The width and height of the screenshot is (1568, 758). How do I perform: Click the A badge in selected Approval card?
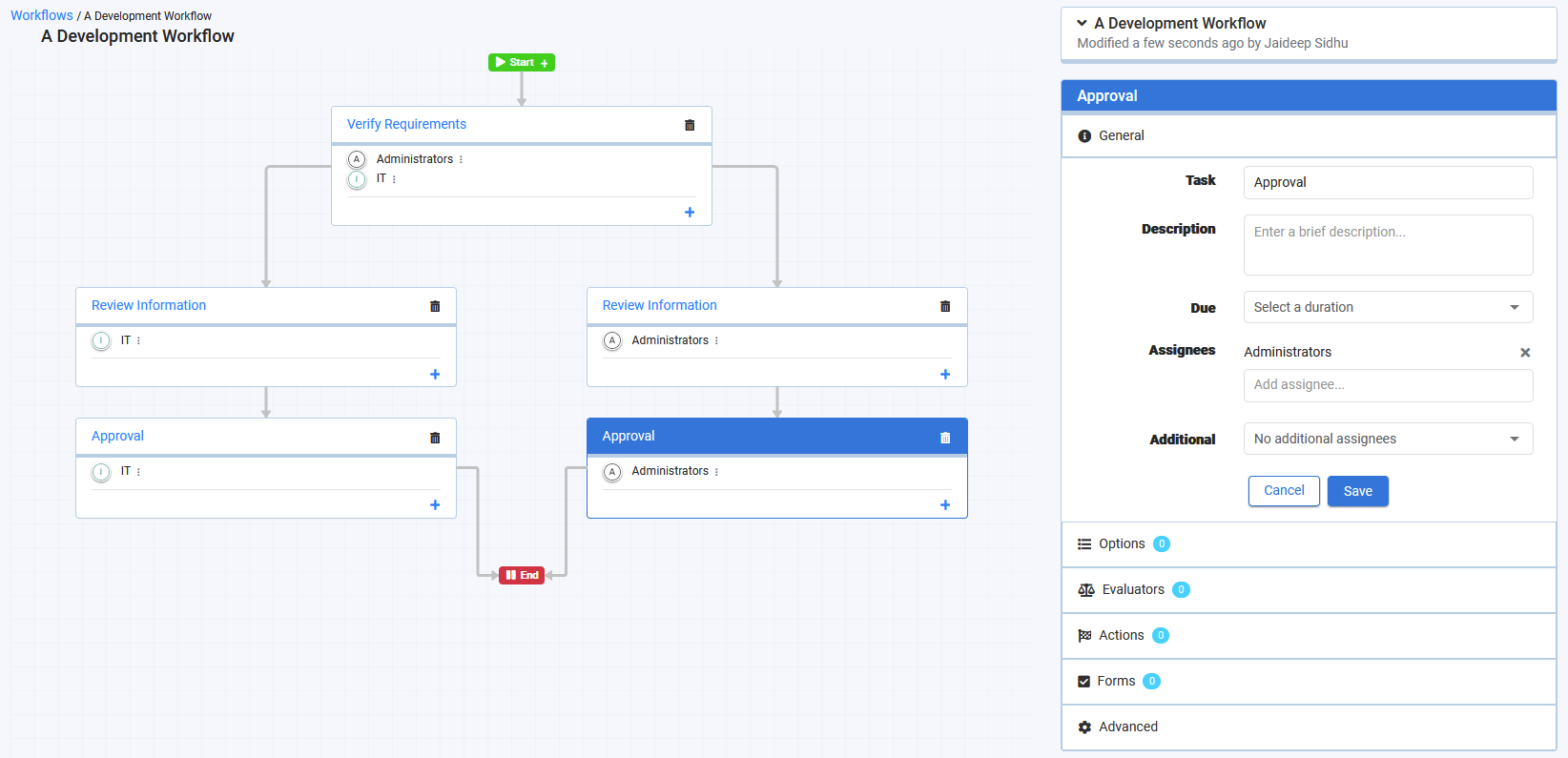coord(612,472)
